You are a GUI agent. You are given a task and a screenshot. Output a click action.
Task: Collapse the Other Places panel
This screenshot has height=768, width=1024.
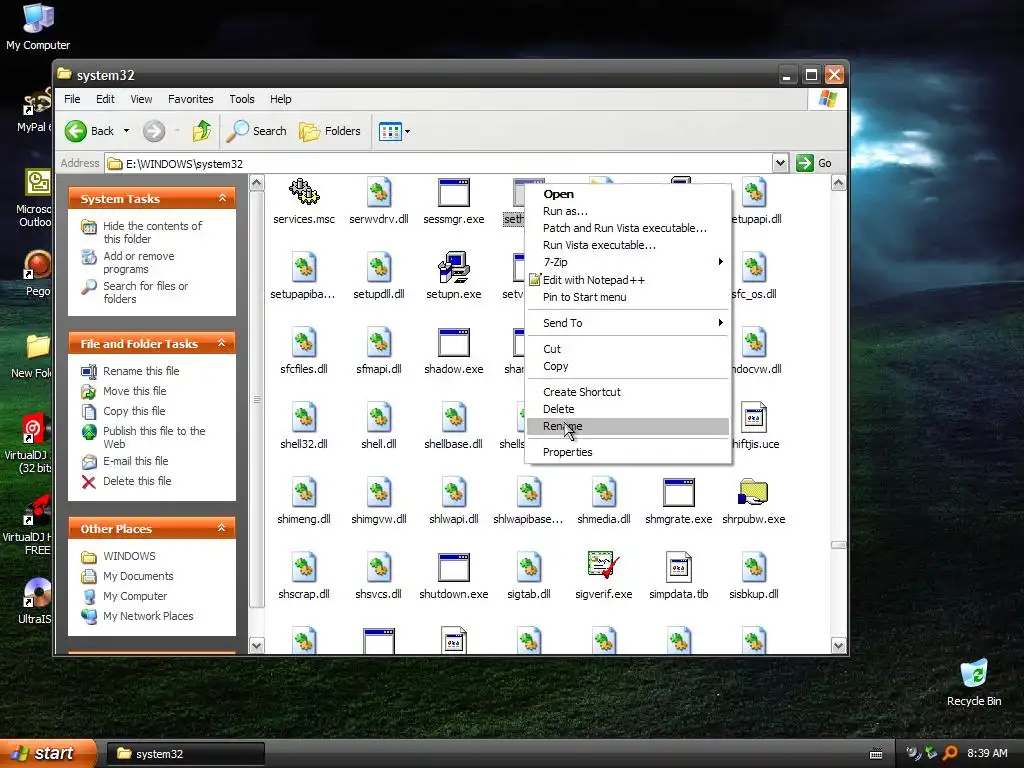coord(222,528)
